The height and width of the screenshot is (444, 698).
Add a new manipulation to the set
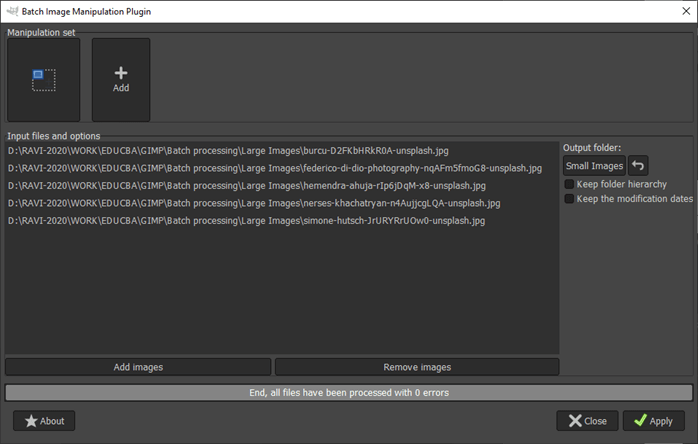tap(121, 80)
